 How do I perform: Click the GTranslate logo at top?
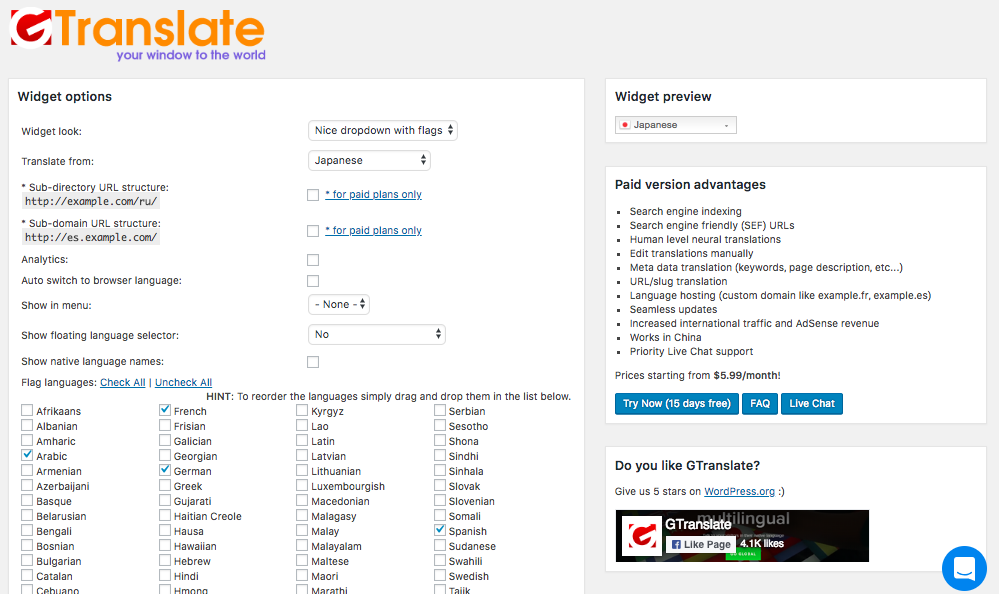(x=138, y=34)
